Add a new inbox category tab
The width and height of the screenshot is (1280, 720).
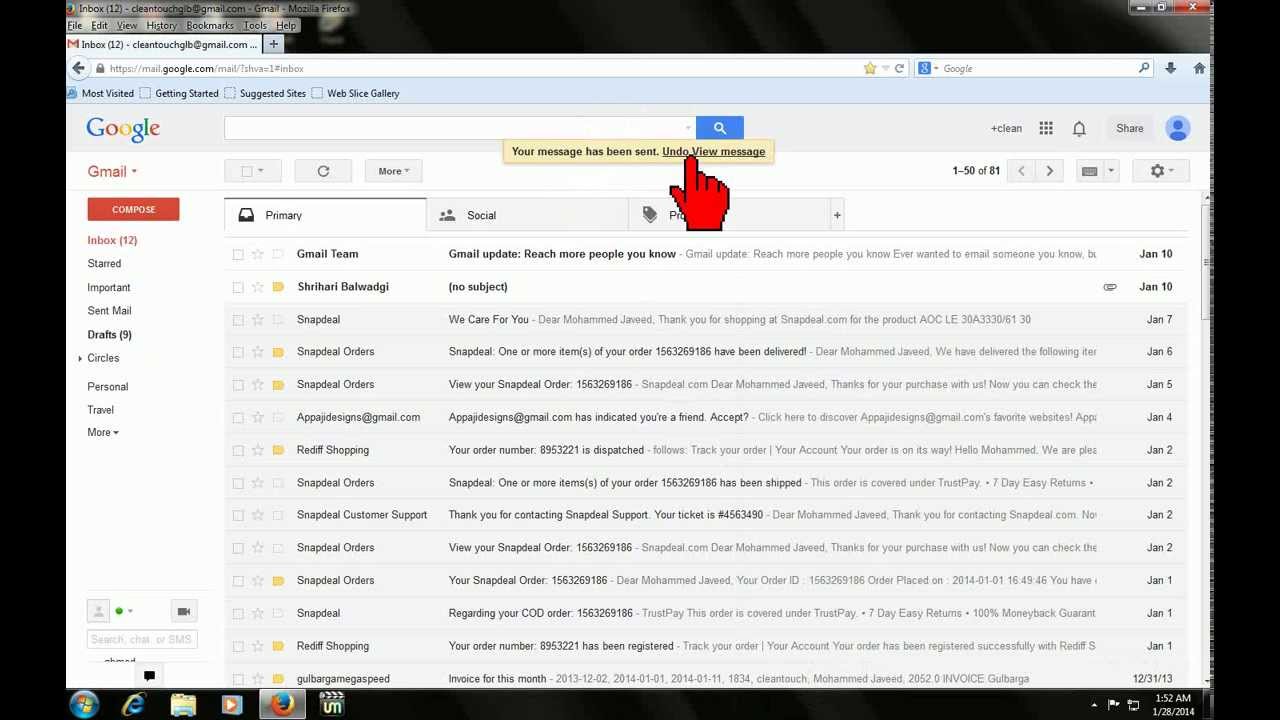point(837,215)
